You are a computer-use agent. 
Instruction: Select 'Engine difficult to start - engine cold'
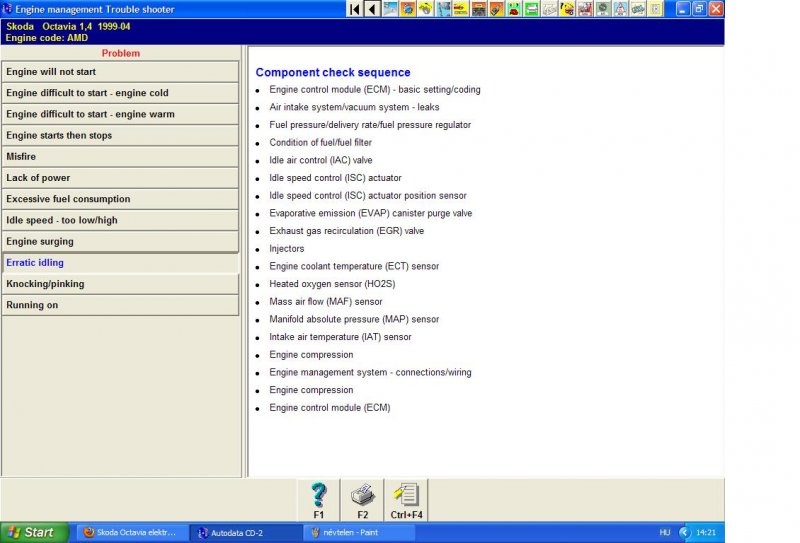120,93
